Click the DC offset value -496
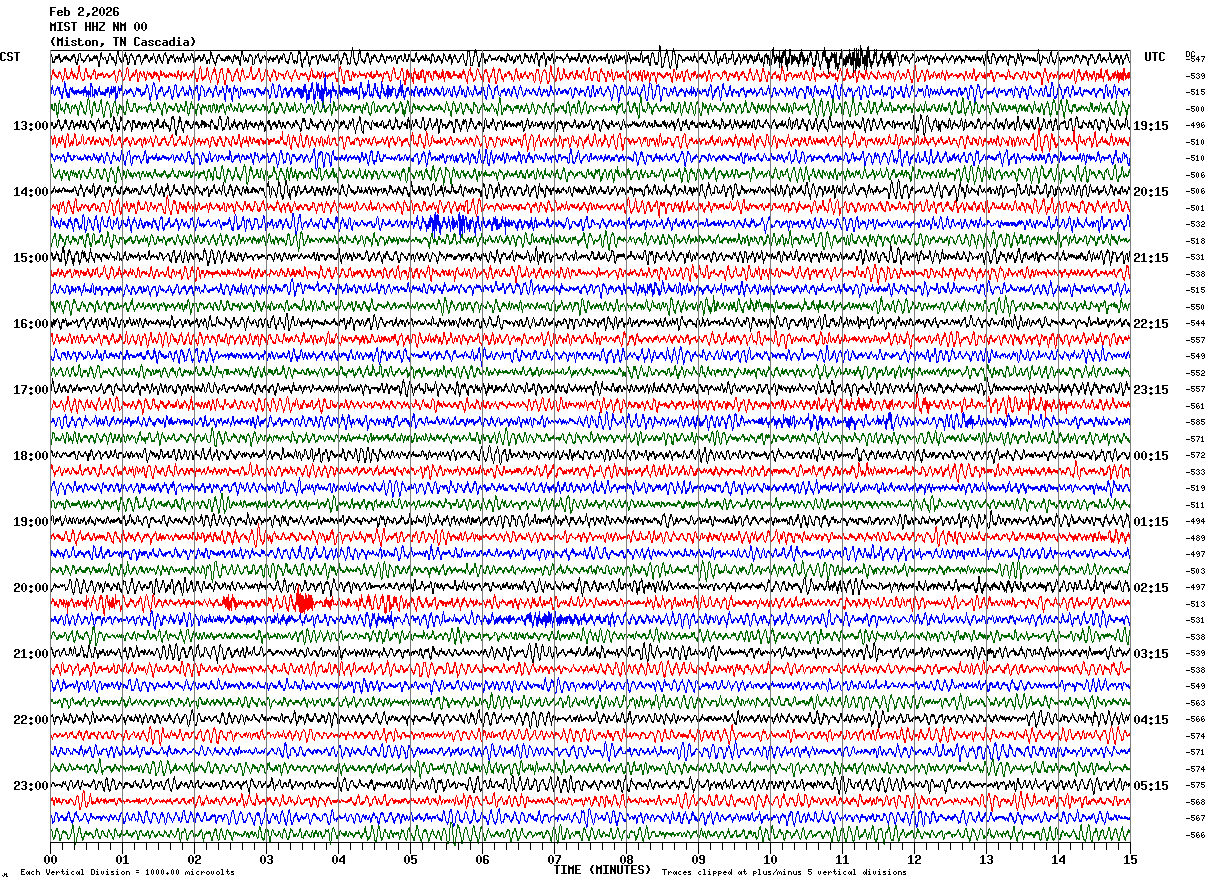The width and height of the screenshot is (1210, 886). (x=1195, y=126)
